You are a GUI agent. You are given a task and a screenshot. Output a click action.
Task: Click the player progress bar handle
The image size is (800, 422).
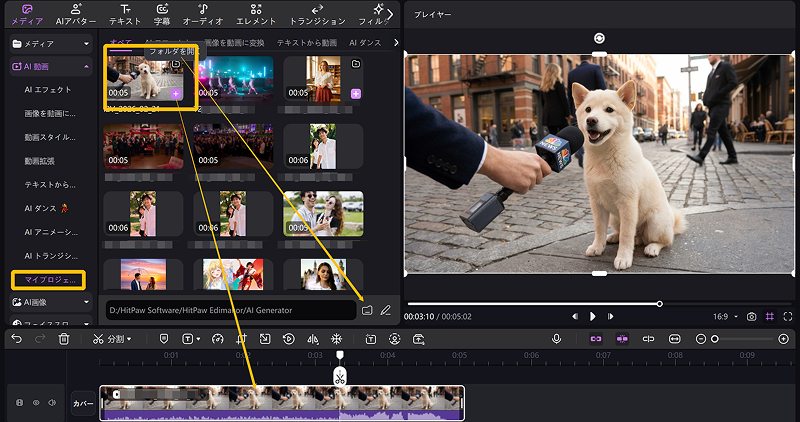pyautogui.click(x=660, y=304)
